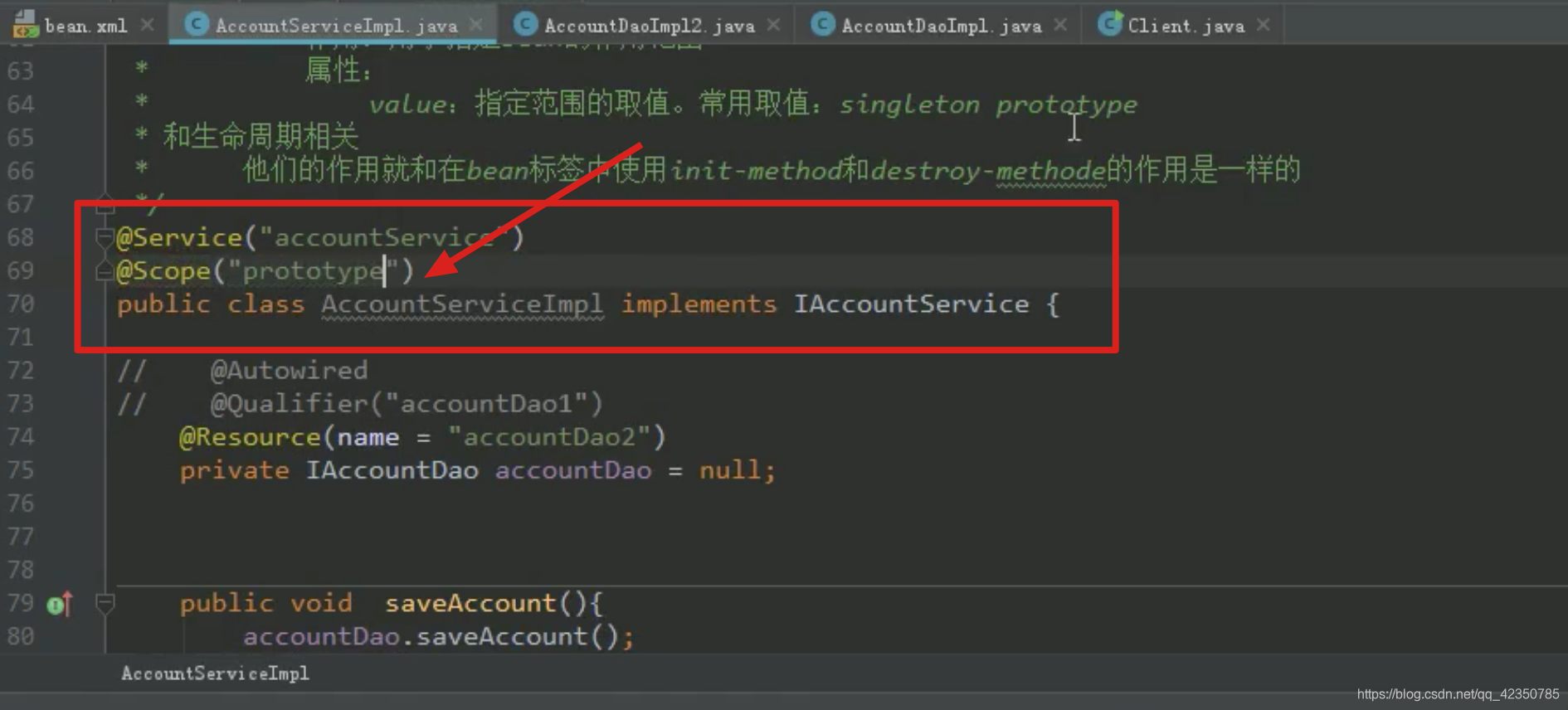Image resolution: width=1568 pixels, height=710 pixels.
Task: Close the bean.xml tab
Action: click(x=147, y=25)
